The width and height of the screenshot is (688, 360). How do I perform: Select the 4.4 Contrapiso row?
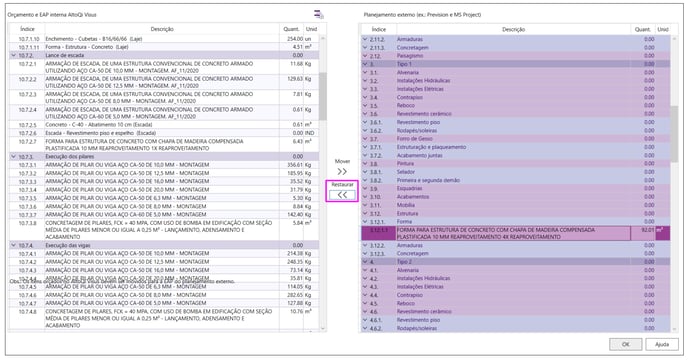tap(516, 295)
